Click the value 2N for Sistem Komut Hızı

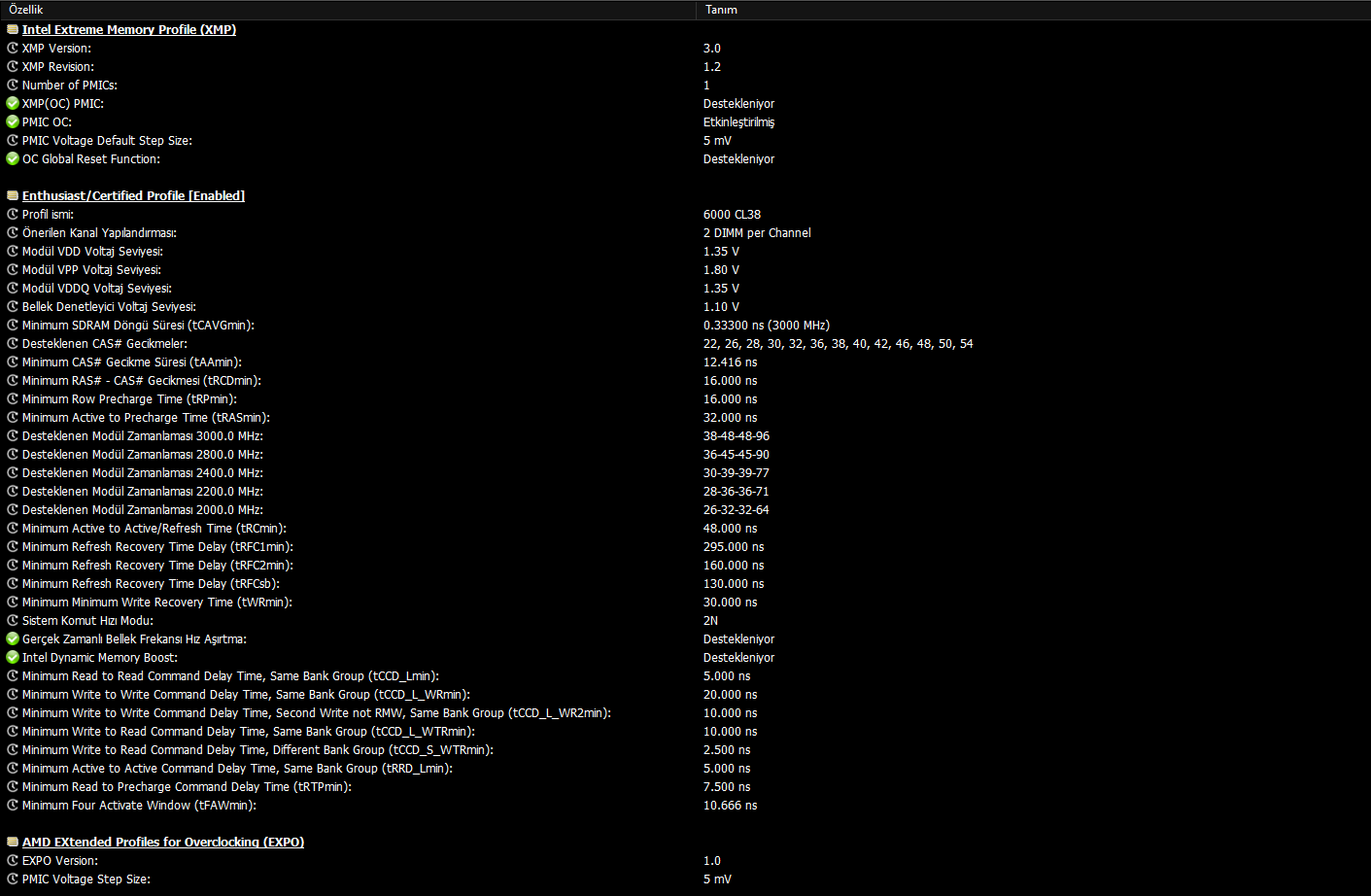pos(711,621)
